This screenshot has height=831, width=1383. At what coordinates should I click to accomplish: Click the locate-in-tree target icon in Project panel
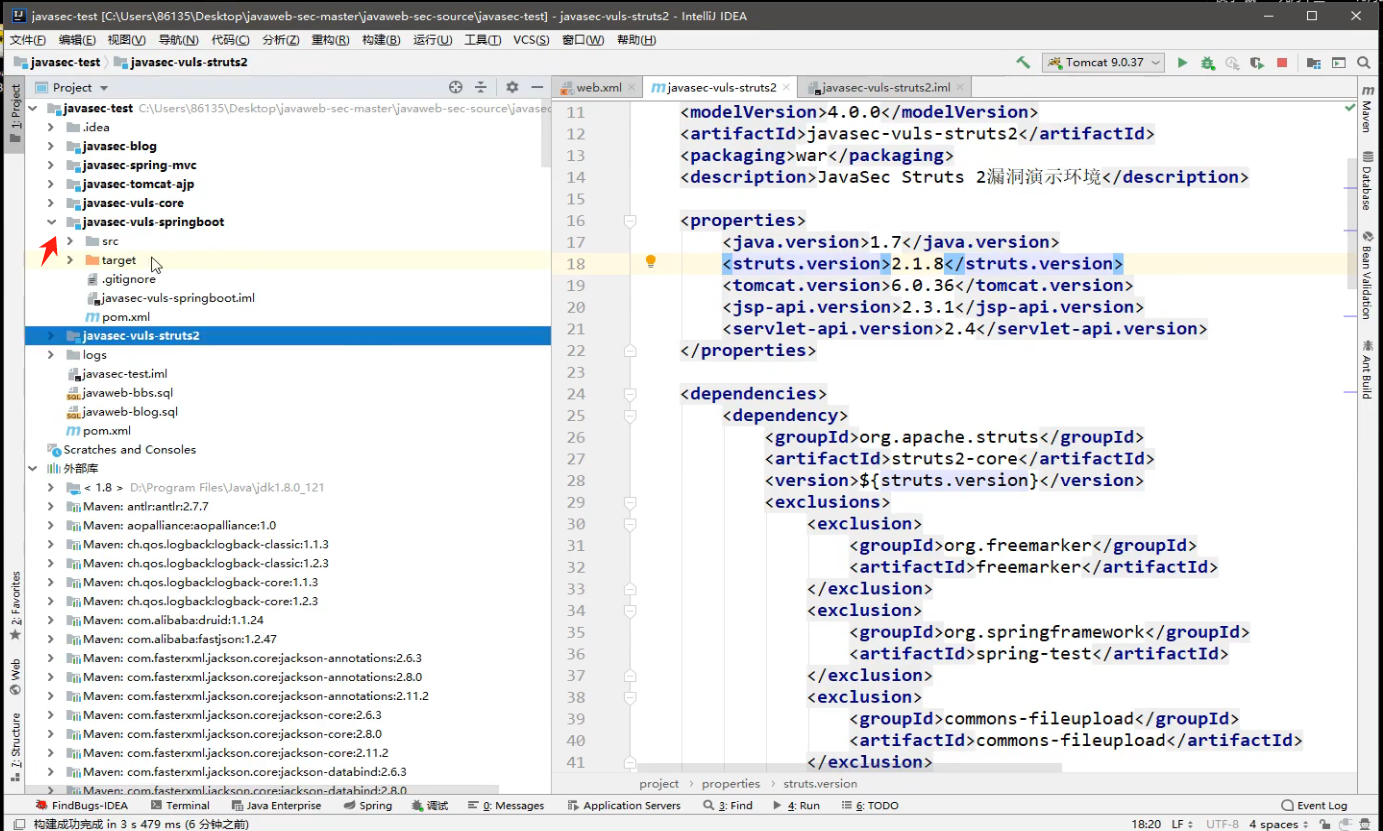pos(456,87)
